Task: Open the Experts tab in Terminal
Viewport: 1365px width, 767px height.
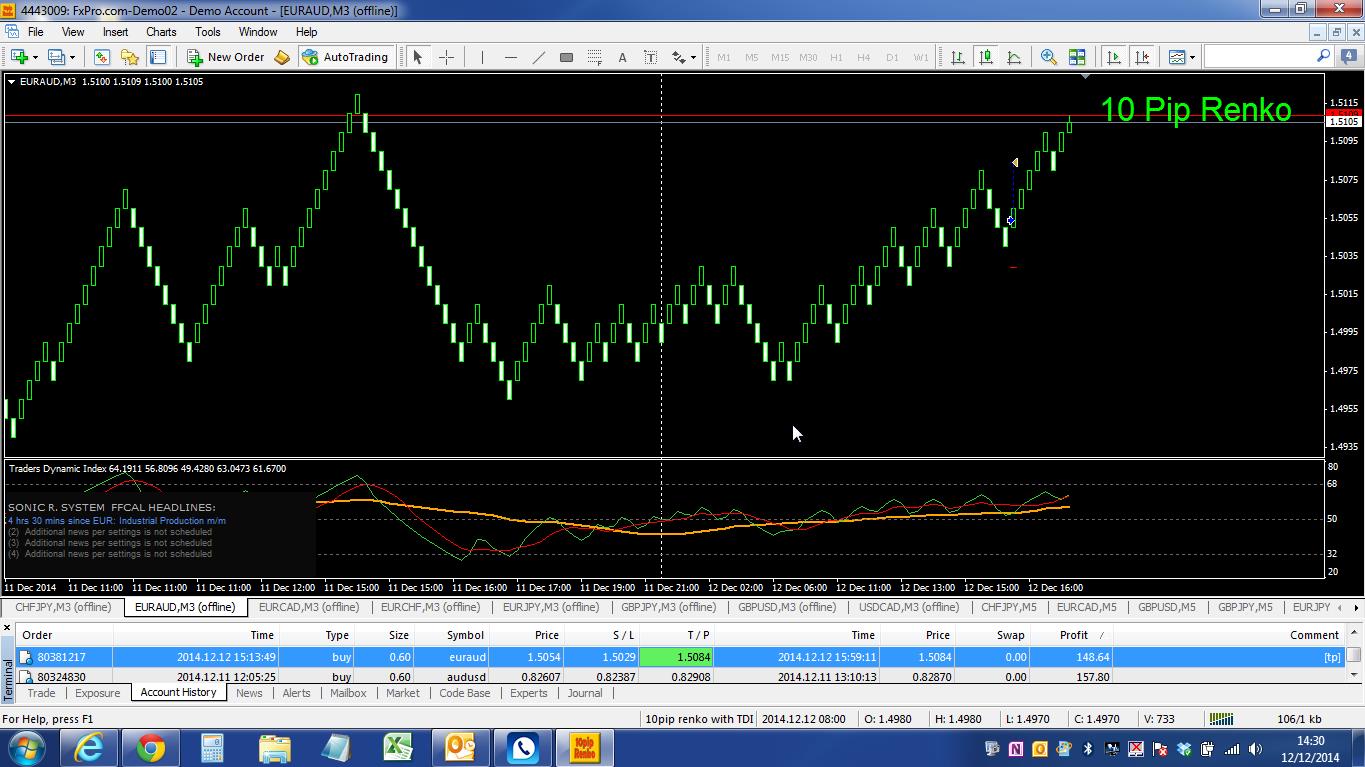Action: click(x=528, y=693)
